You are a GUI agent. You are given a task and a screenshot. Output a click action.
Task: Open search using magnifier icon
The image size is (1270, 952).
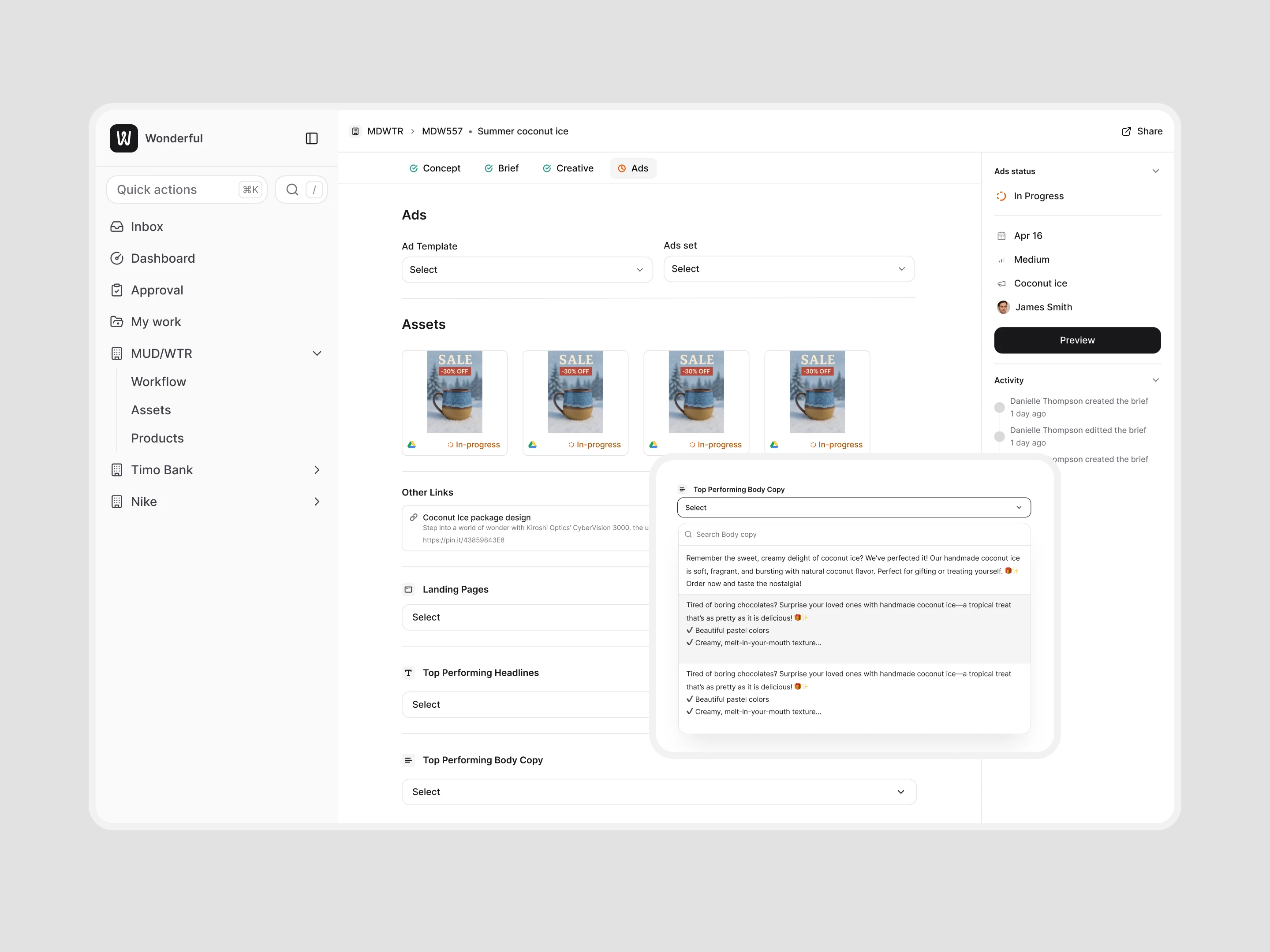point(292,190)
